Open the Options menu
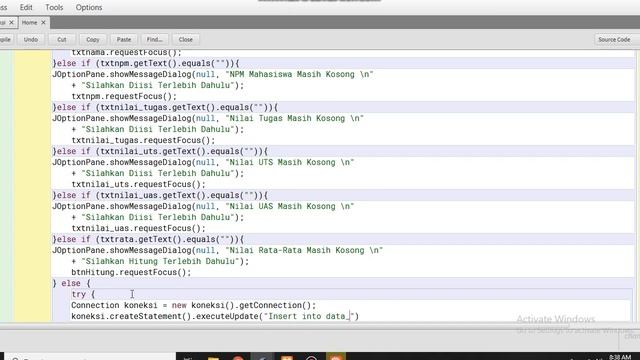The height and width of the screenshot is (360, 640). [89, 7]
